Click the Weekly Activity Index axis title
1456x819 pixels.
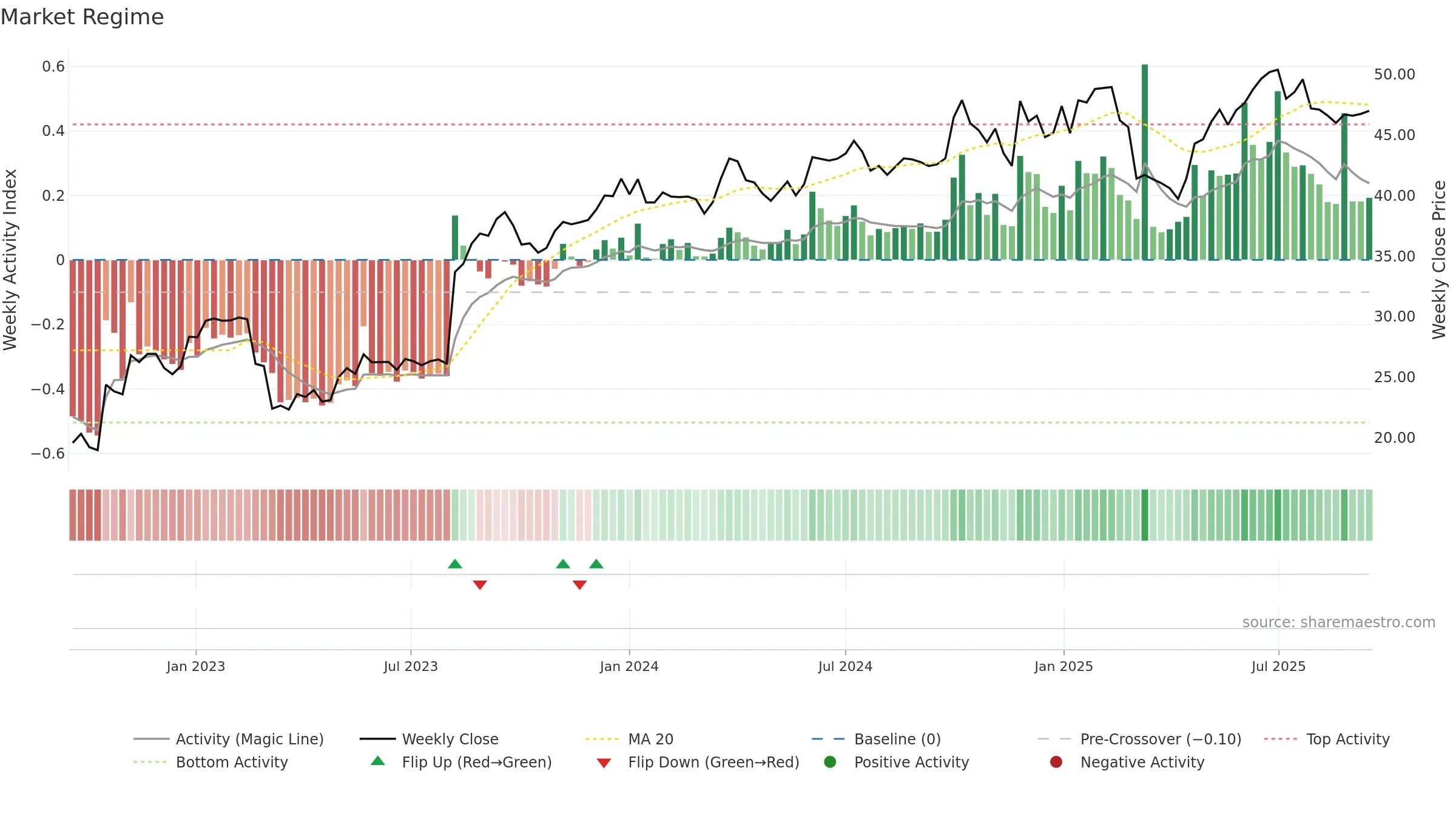[10, 260]
